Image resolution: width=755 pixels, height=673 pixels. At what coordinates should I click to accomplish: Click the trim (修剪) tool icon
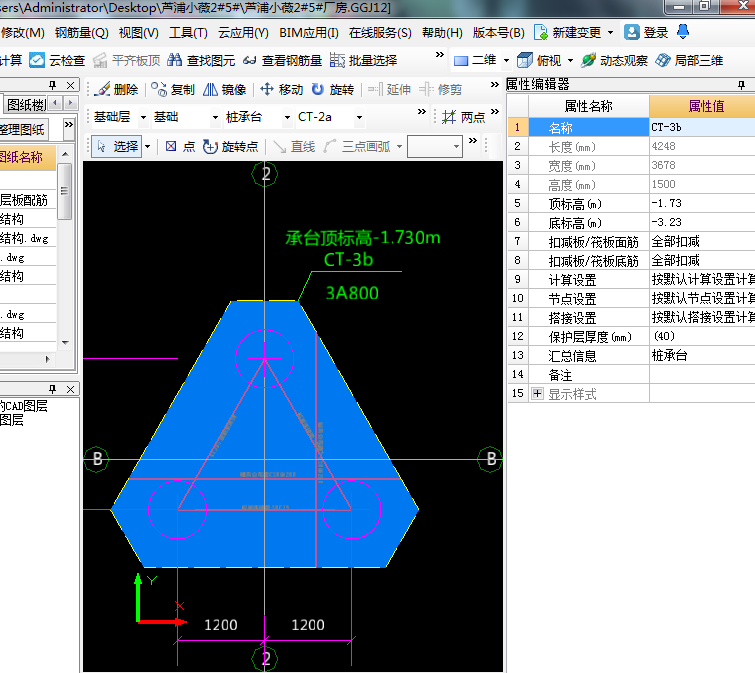(x=426, y=89)
